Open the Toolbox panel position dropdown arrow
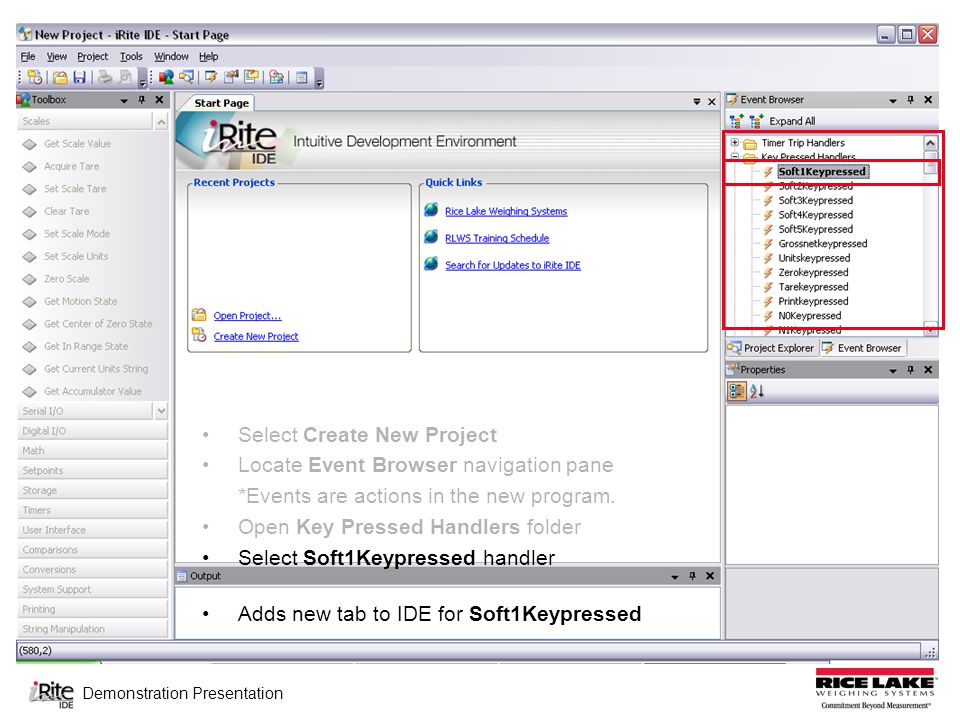This screenshot has height=720, width=960. tap(124, 100)
